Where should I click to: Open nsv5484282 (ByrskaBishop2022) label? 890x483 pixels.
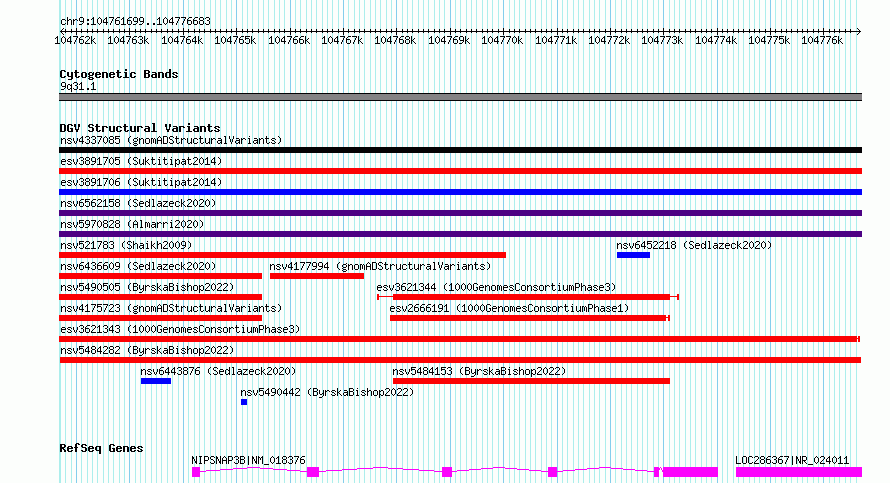(147, 350)
